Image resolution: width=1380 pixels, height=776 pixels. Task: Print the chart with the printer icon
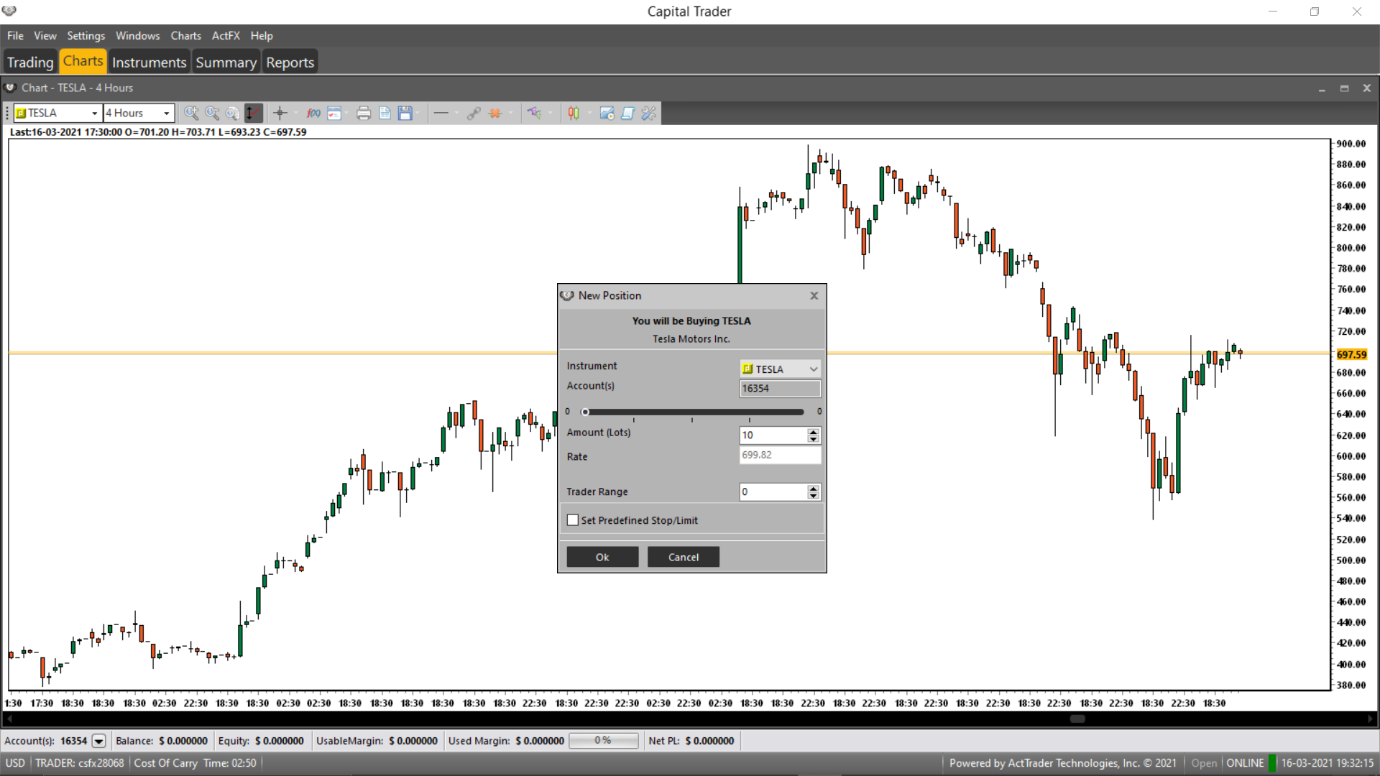pyautogui.click(x=364, y=113)
